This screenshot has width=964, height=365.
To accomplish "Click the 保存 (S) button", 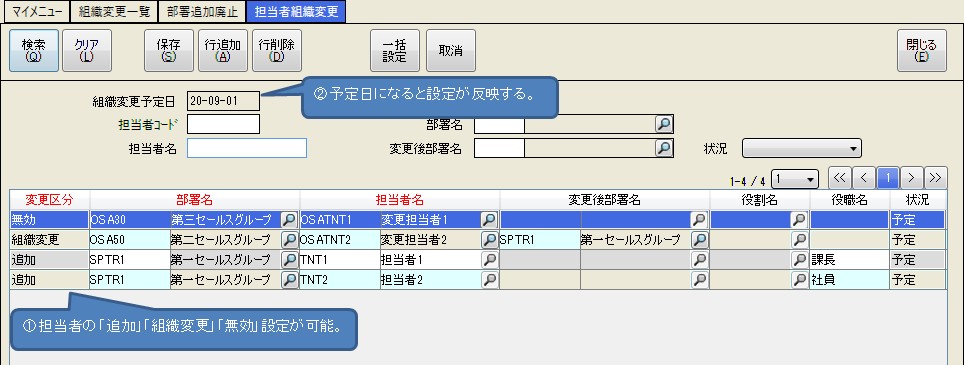I will click(x=168, y=50).
